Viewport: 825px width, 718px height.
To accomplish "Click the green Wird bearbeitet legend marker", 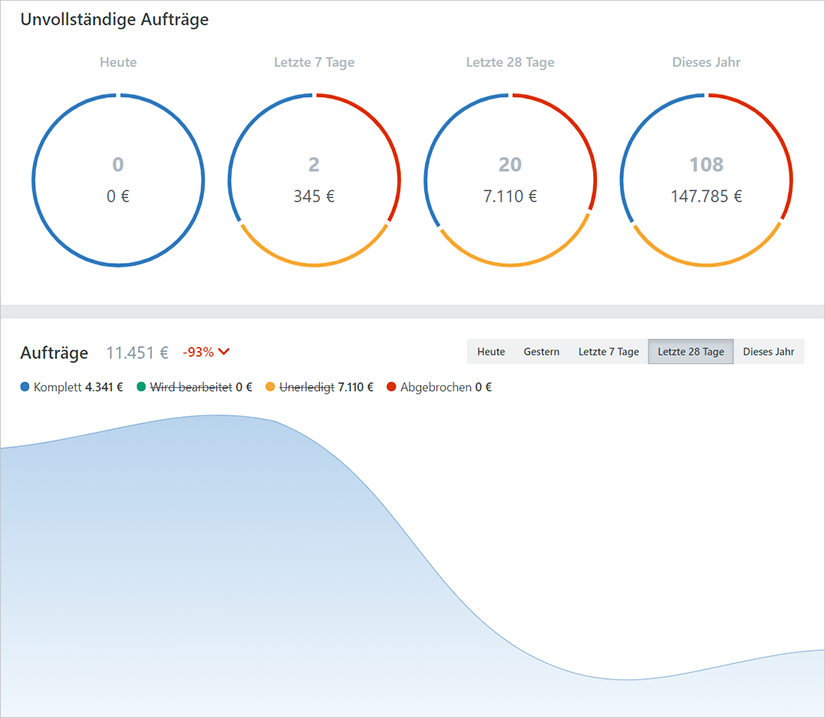I will tap(143, 386).
